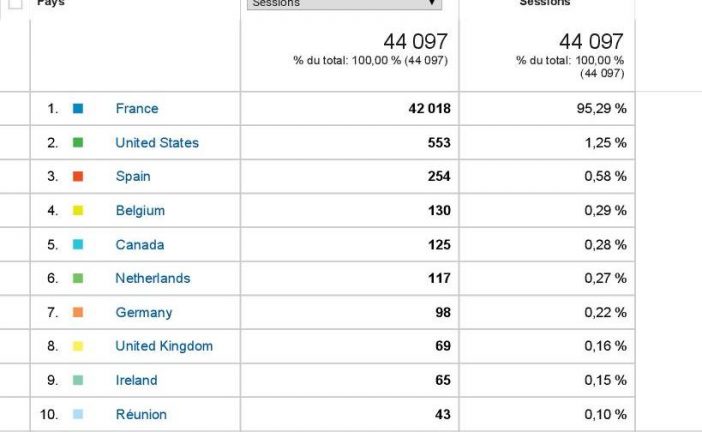Screen dimensions: 702x432
Task: Sort by the rightmost Sessions column header
Action: [545, 3]
